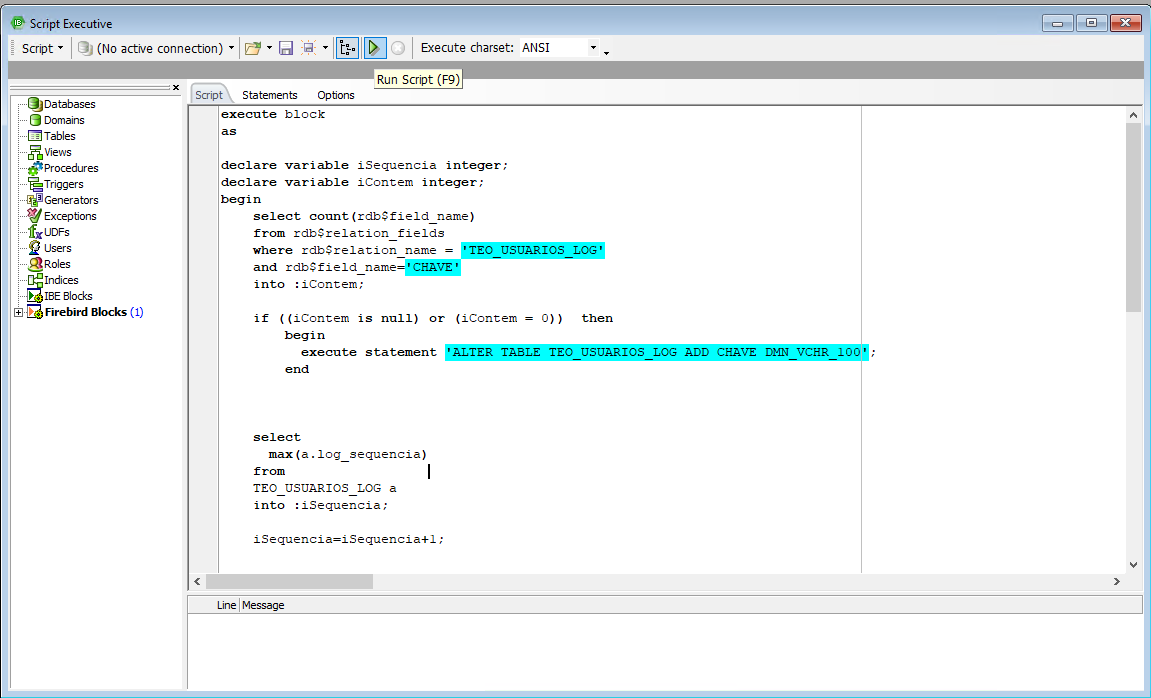Select the Users node icon

tap(35, 248)
